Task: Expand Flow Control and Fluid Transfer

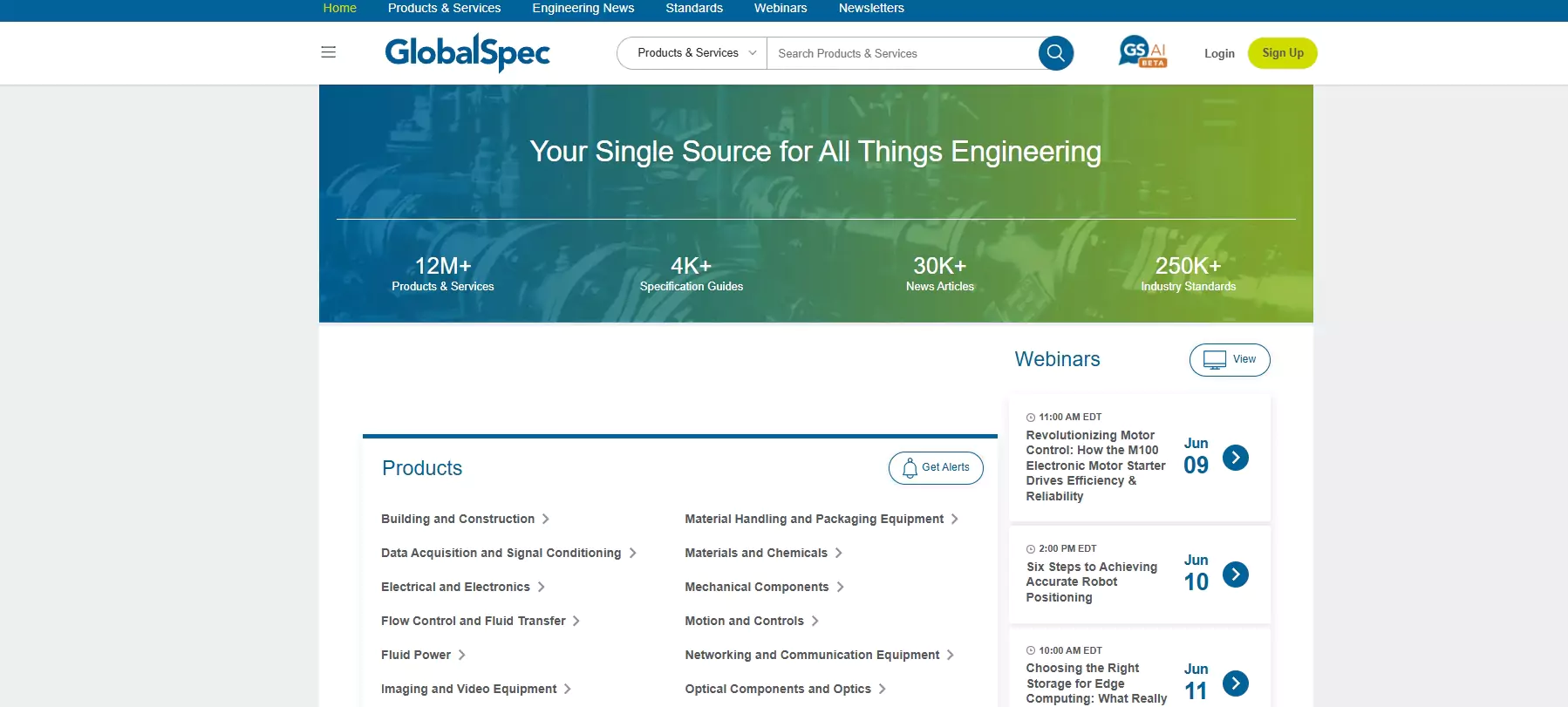Action: click(x=481, y=621)
